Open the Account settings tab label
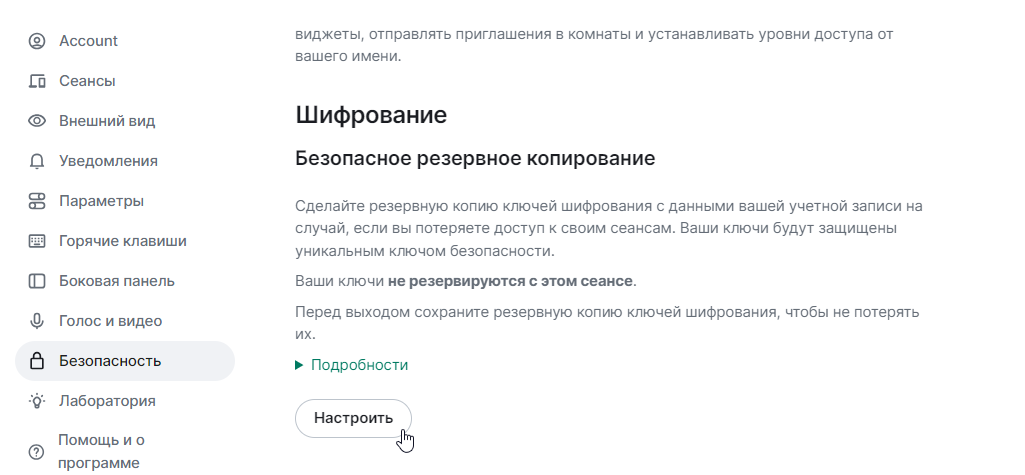The height and width of the screenshot is (475, 1025). point(88,41)
